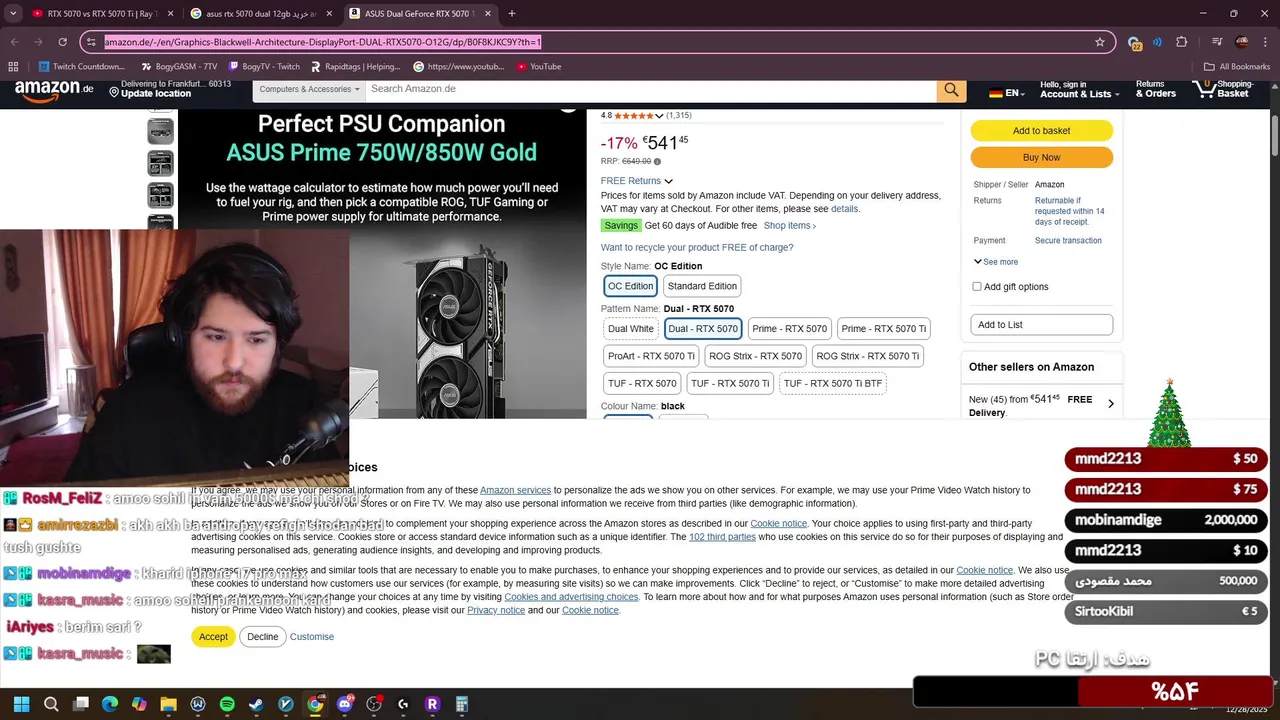Open the Add to List dropdown

click(x=1041, y=325)
